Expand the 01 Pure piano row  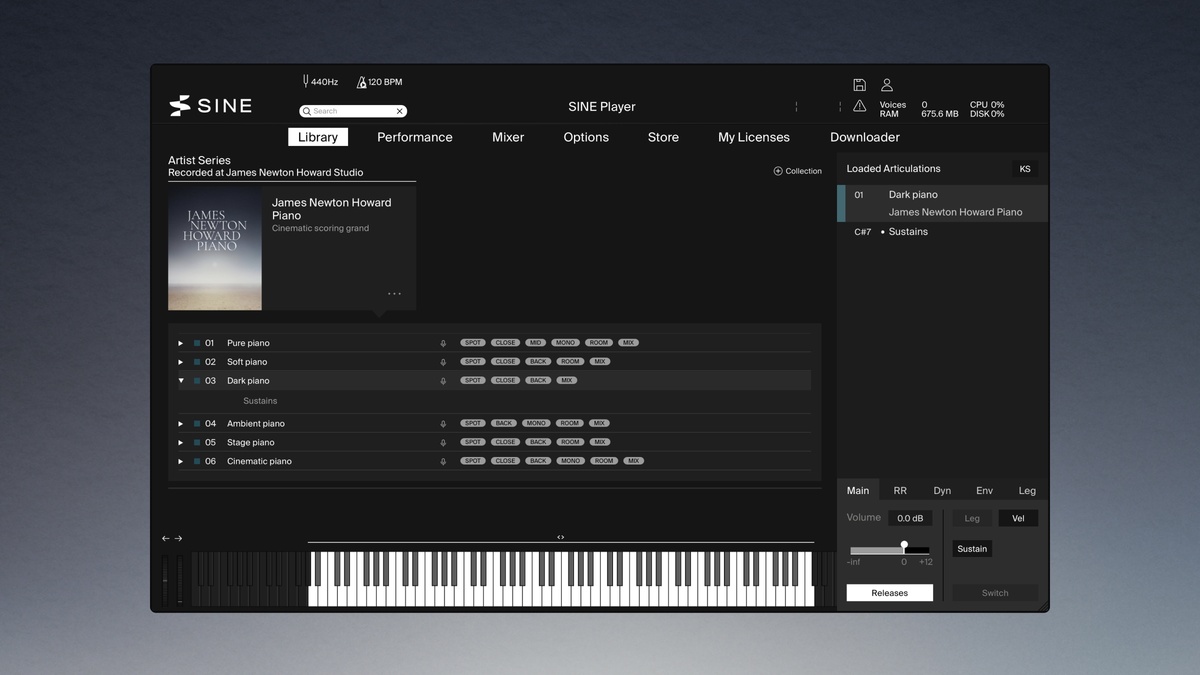click(x=181, y=343)
